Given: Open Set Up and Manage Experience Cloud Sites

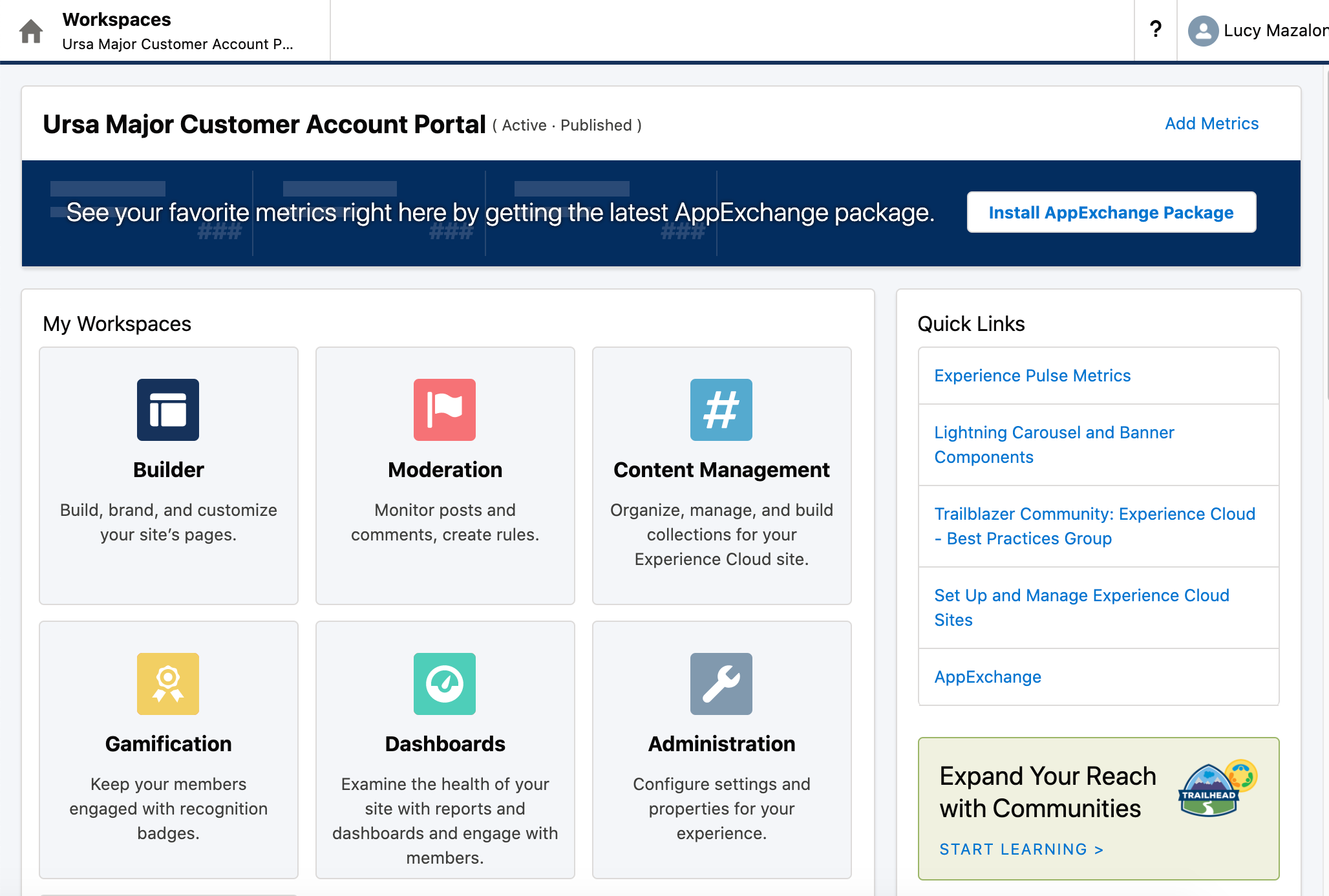Looking at the screenshot, I should coord(1081,608).
